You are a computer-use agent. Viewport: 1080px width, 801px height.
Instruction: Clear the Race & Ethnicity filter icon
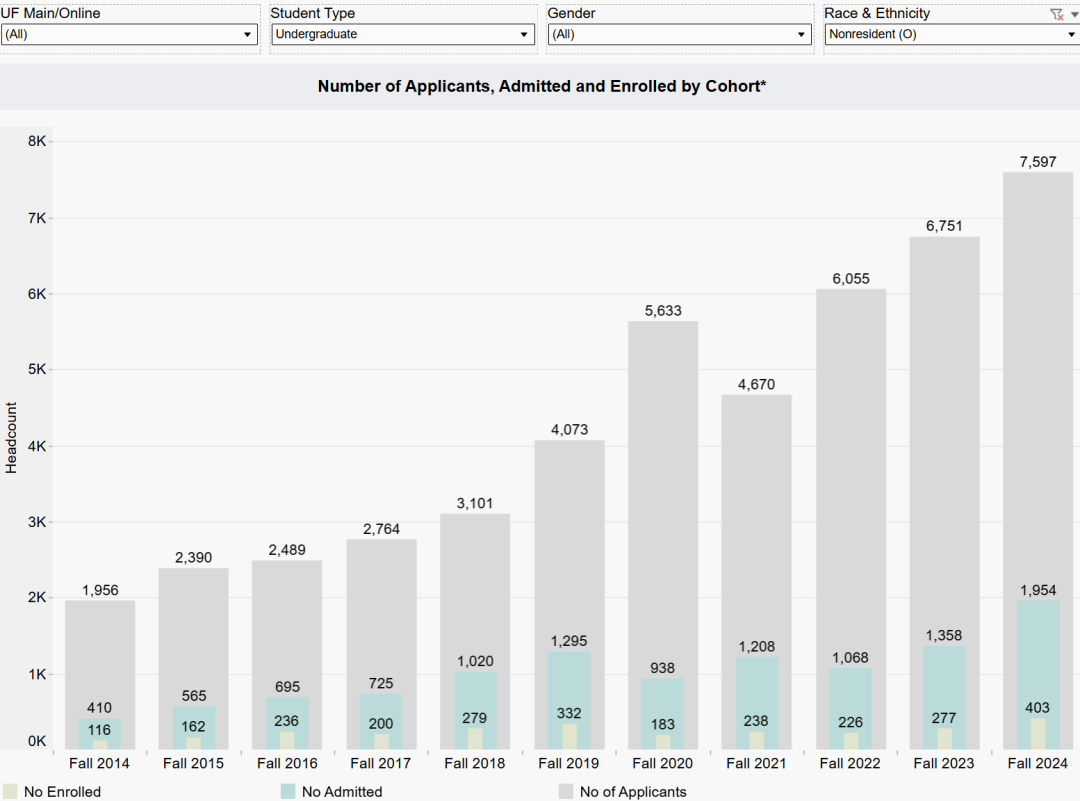pos(1057,14)
